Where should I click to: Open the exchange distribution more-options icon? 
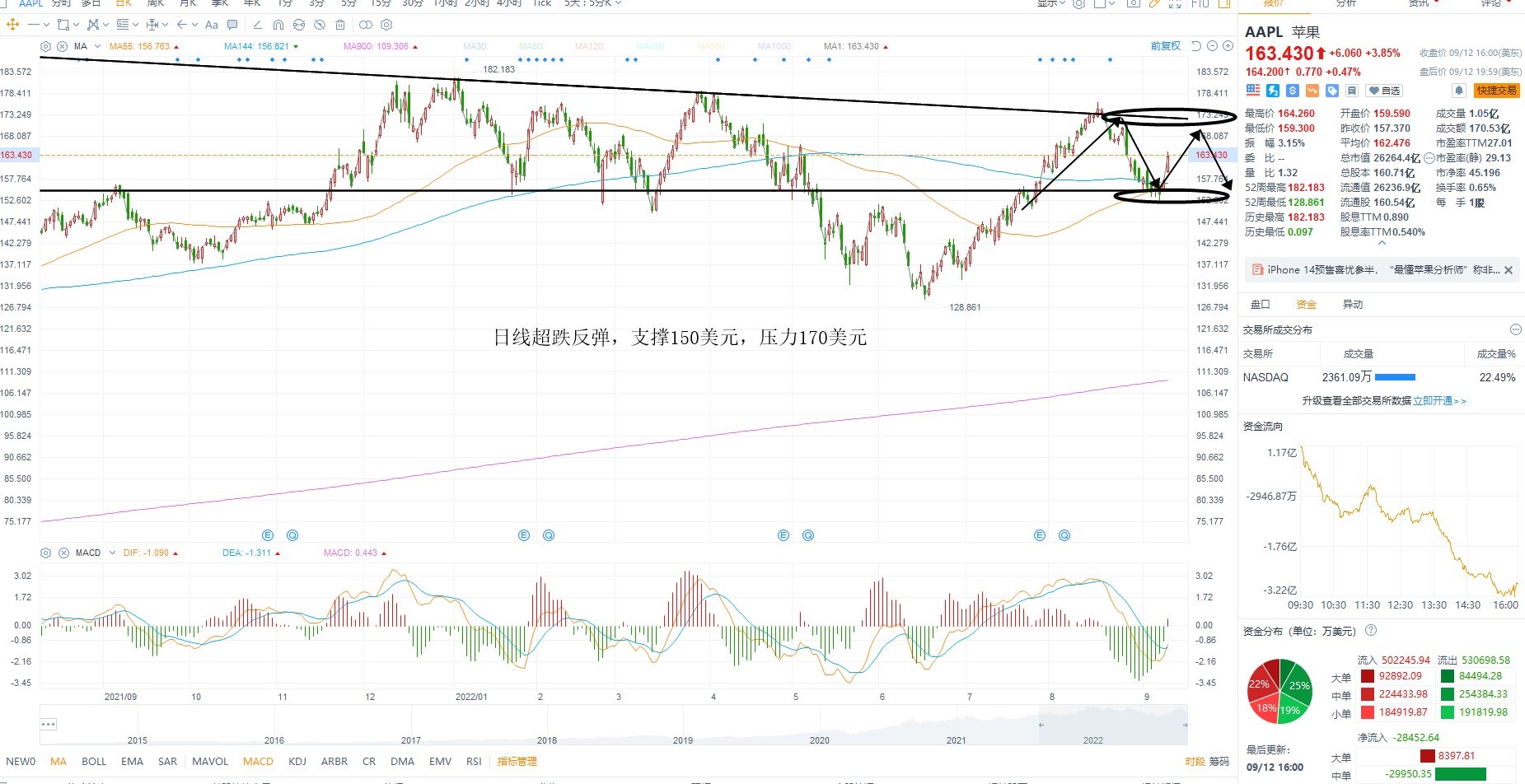point(1515,329)
